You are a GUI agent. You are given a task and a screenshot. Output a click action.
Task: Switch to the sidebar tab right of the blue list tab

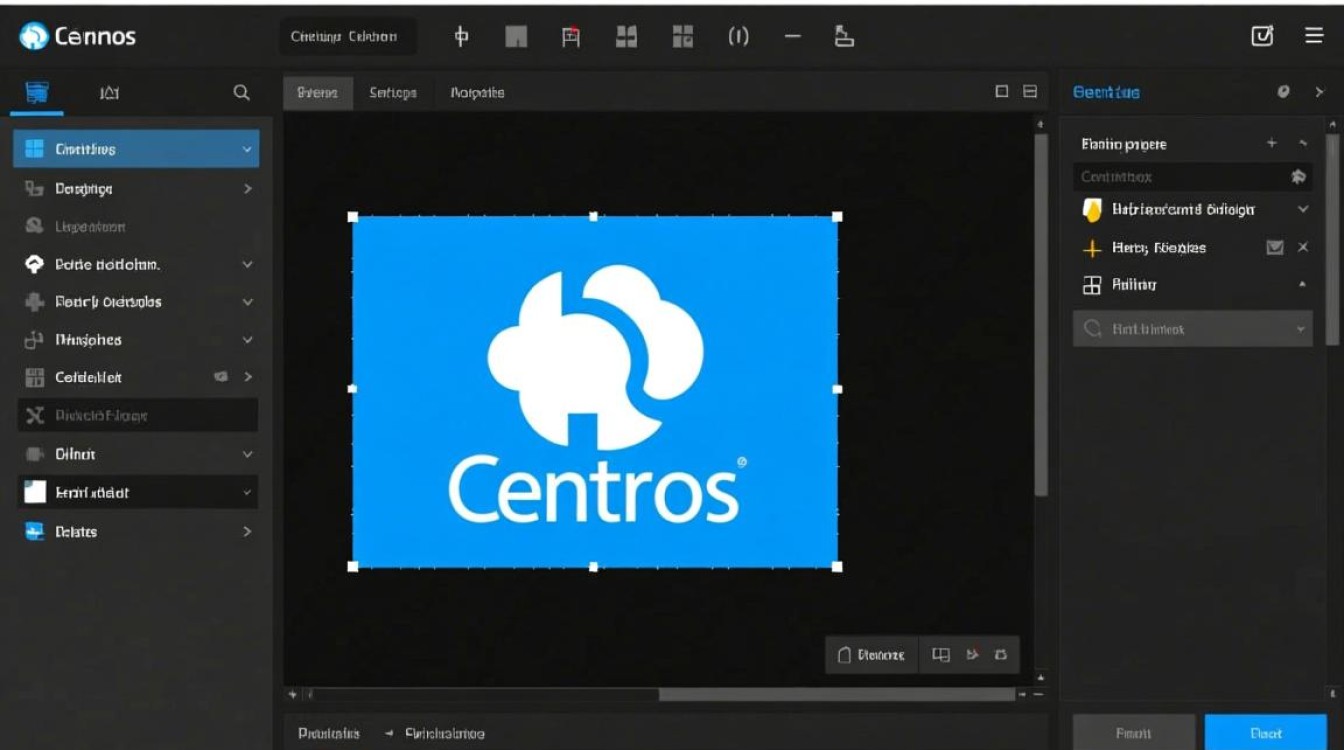pyautogui.click(x=109, y=92)
